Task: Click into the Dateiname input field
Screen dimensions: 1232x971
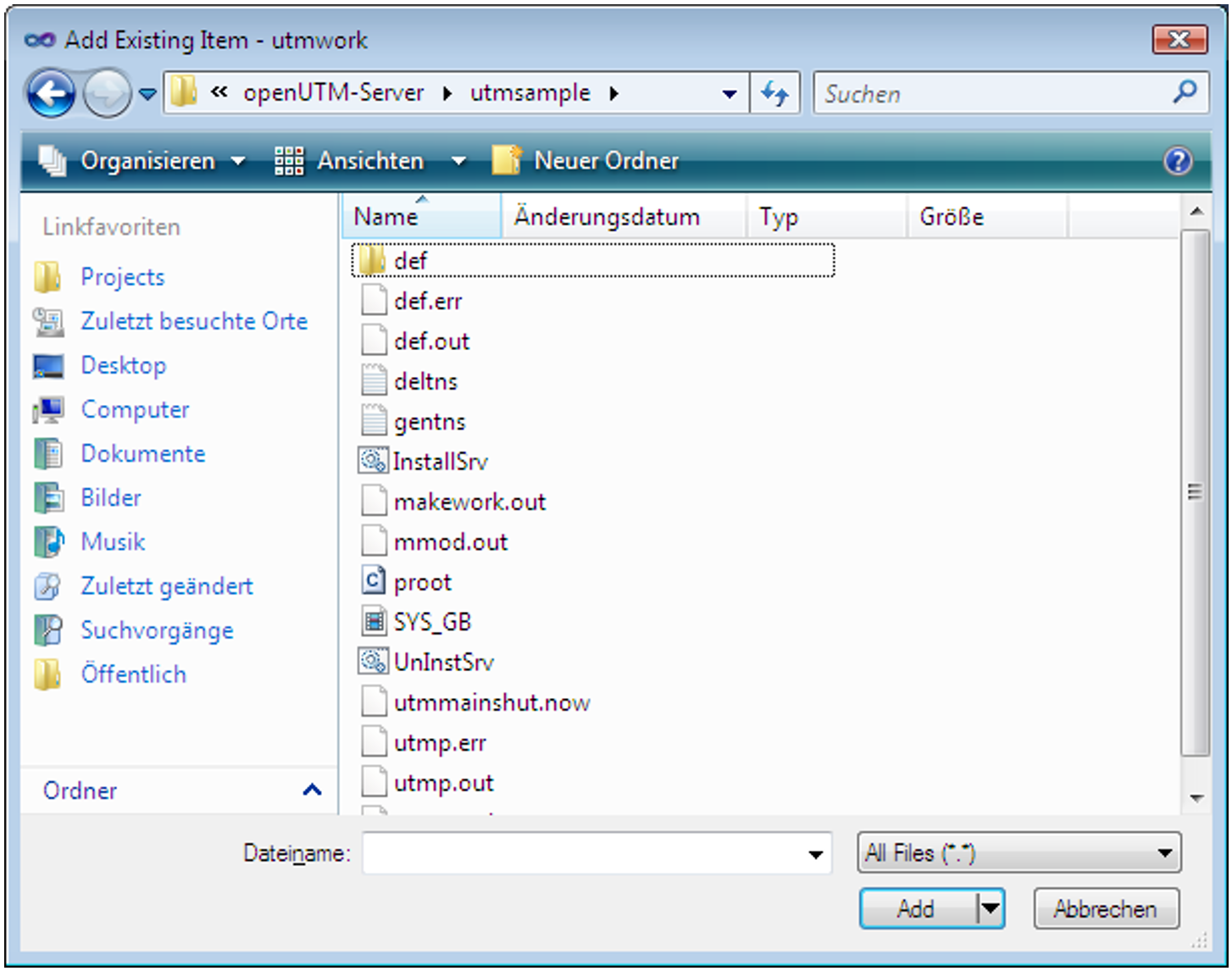Action: pyautogui.click(x=585, y=853)
